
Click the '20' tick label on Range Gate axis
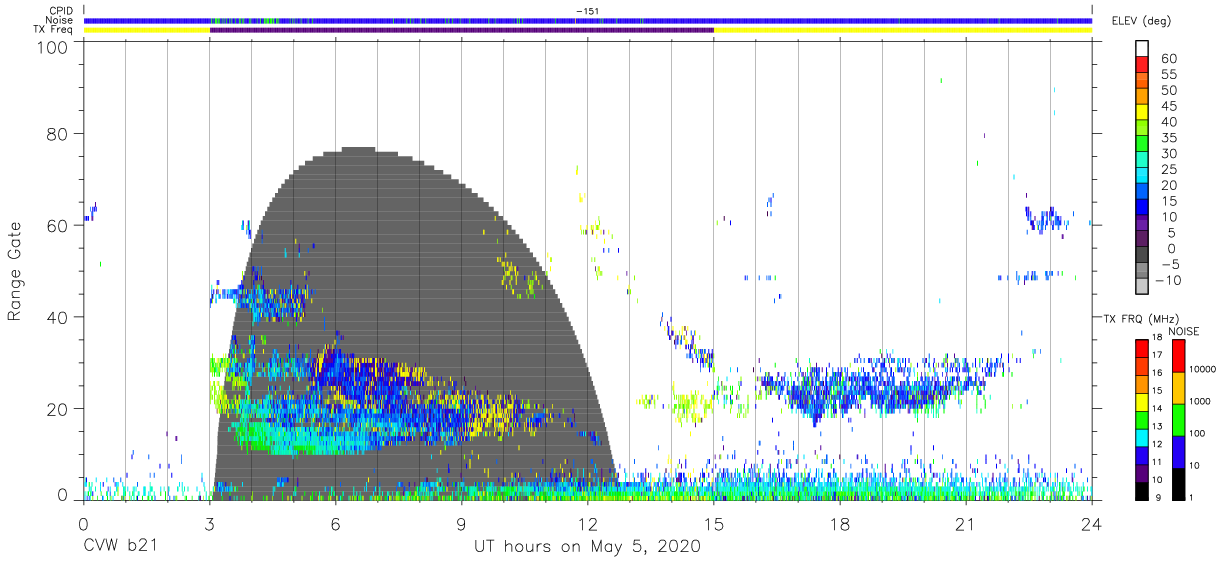pyautogui.click(x=59, y=409)
